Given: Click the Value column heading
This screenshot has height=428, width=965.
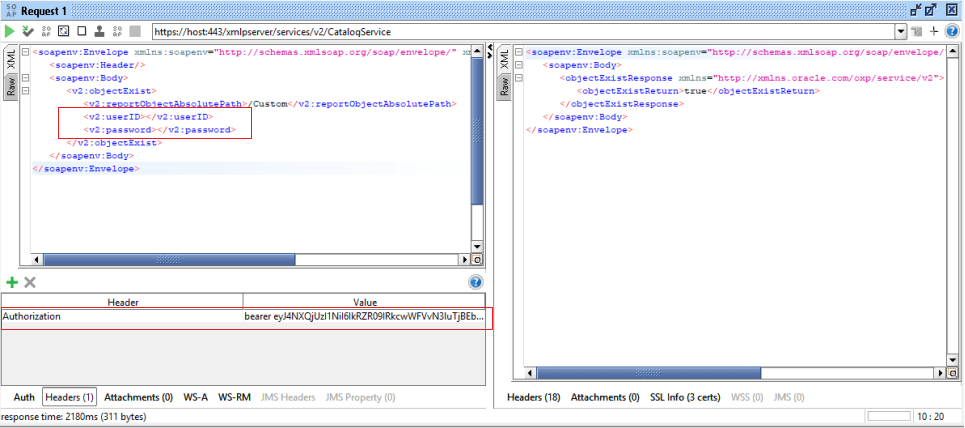Looking at the screenshot, I should pyautogui.click(x=364, y=302).
